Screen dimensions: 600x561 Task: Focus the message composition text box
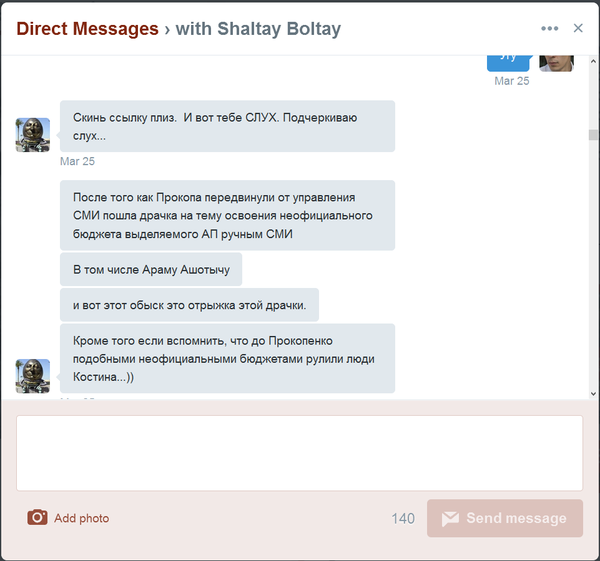tap(299, 453)
